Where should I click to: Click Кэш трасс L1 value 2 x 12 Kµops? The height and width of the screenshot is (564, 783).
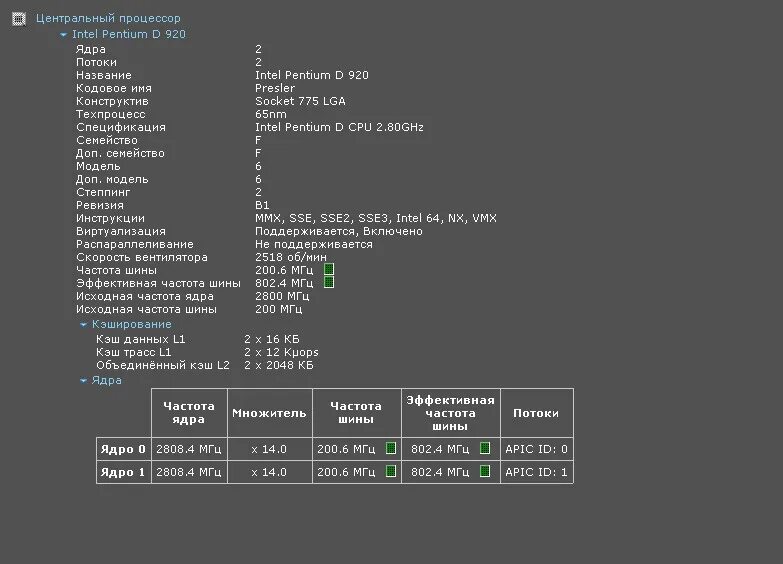click(281, 352)
